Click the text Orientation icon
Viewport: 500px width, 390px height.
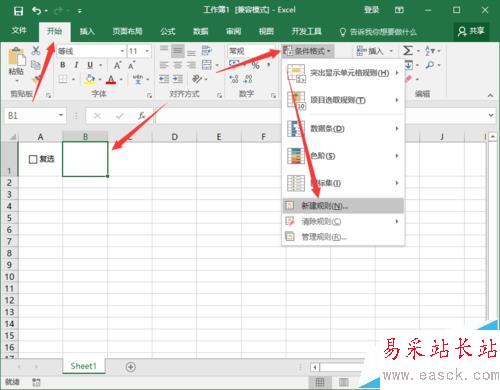[x=197, y=79]
